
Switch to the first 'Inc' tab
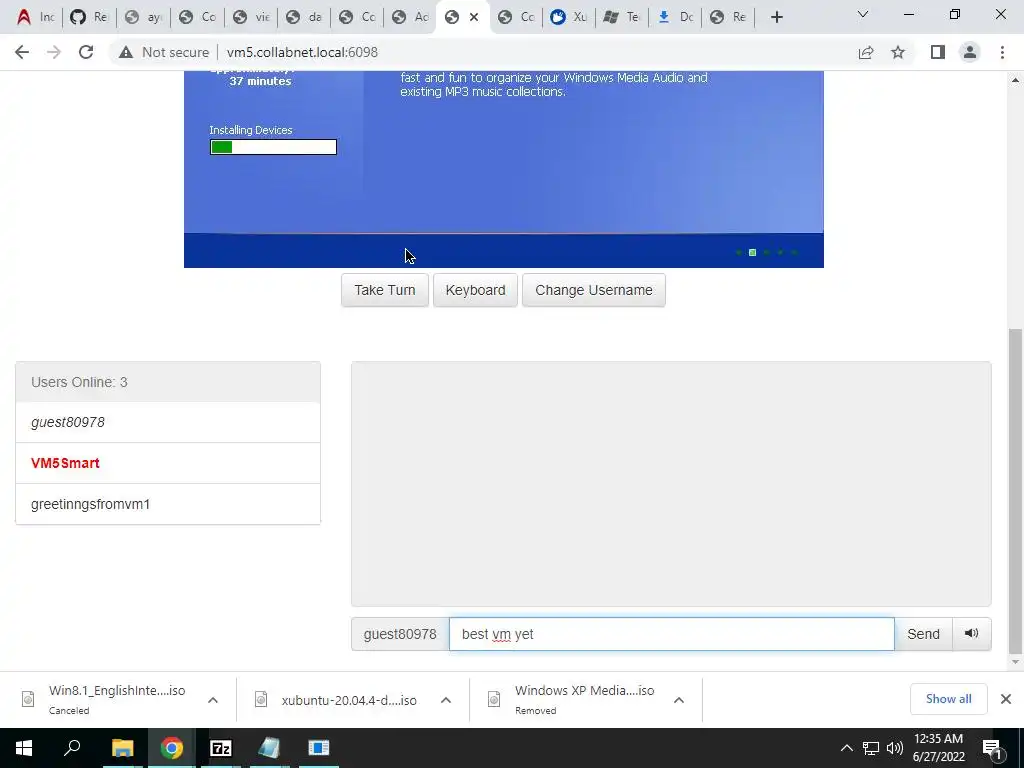pos(35,17)
